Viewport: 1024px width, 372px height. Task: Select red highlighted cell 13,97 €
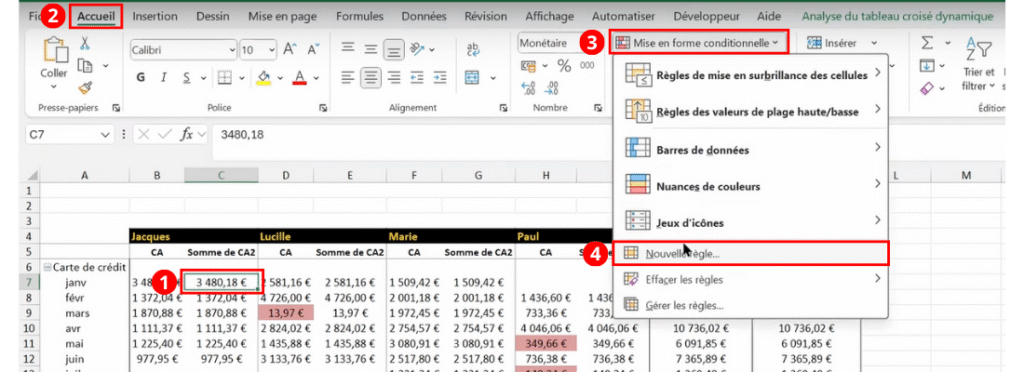tap(285, 313)
